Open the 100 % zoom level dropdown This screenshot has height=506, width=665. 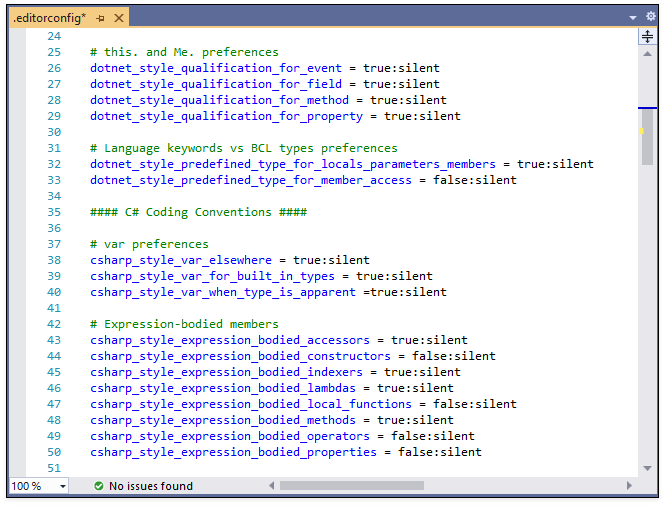(x=63, y=486)
